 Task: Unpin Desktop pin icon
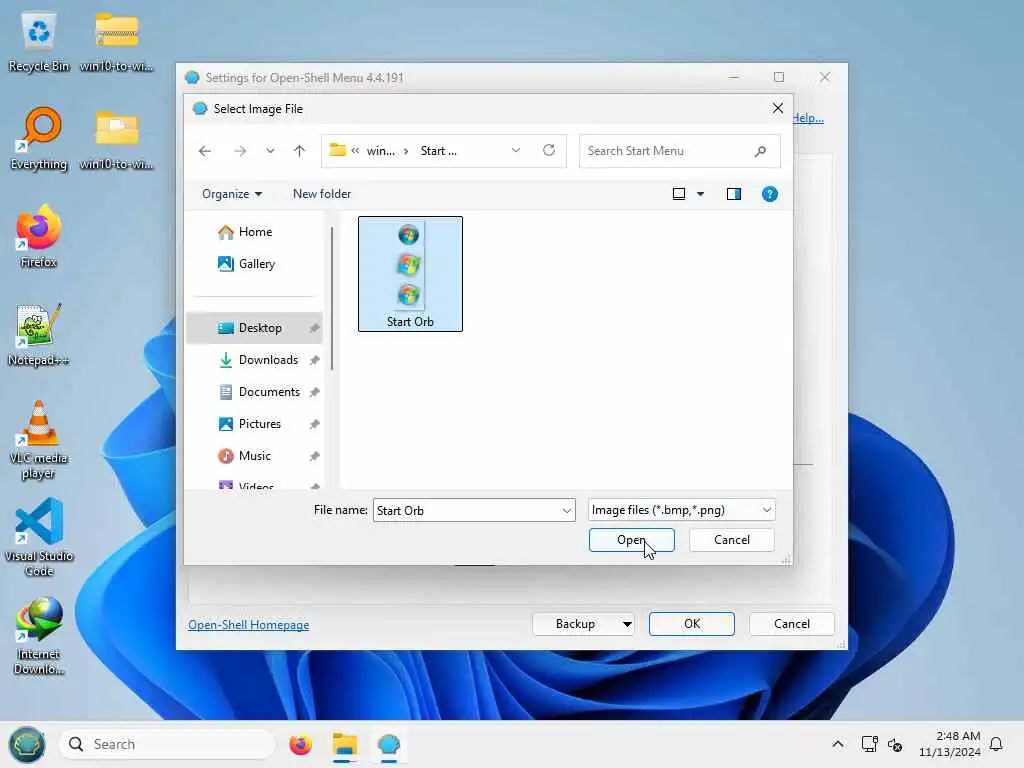tap(314, 328)
